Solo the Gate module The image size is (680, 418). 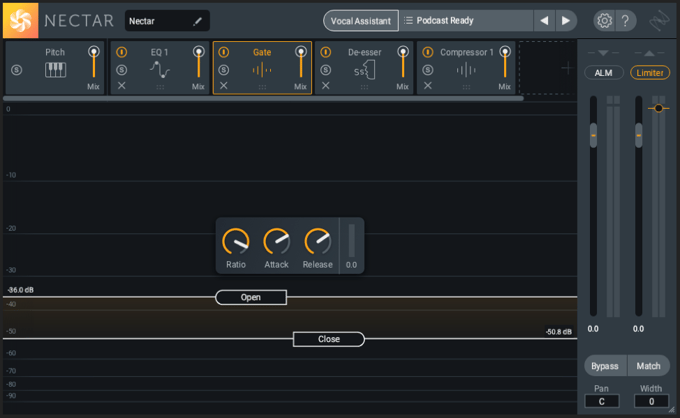pyautogui.click(x=223, y=70)
